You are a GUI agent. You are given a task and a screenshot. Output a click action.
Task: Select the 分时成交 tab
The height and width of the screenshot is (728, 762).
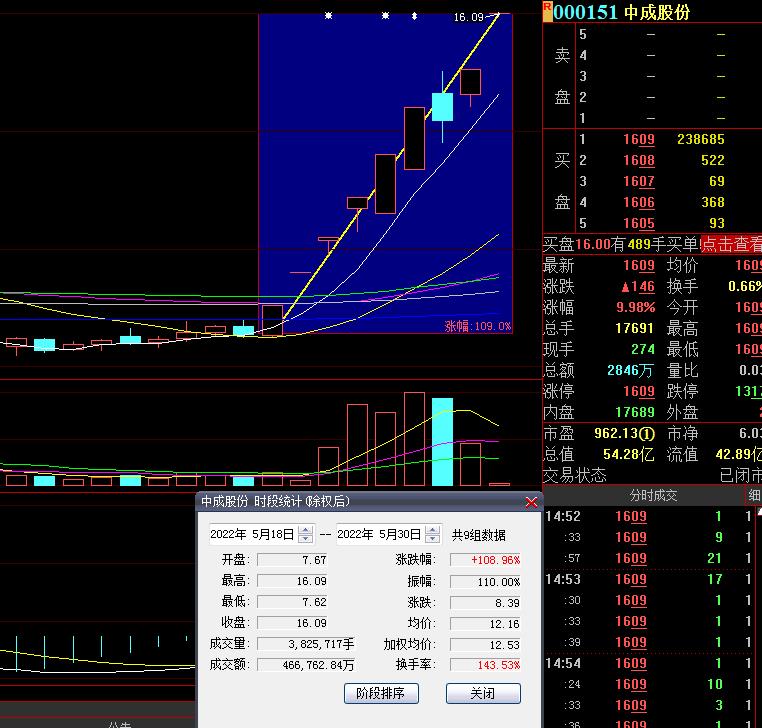click(652, 496)
